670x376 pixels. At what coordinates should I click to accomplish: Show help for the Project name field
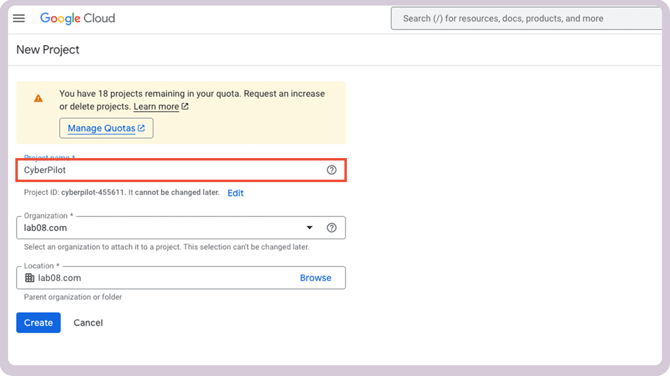[332, 170]
